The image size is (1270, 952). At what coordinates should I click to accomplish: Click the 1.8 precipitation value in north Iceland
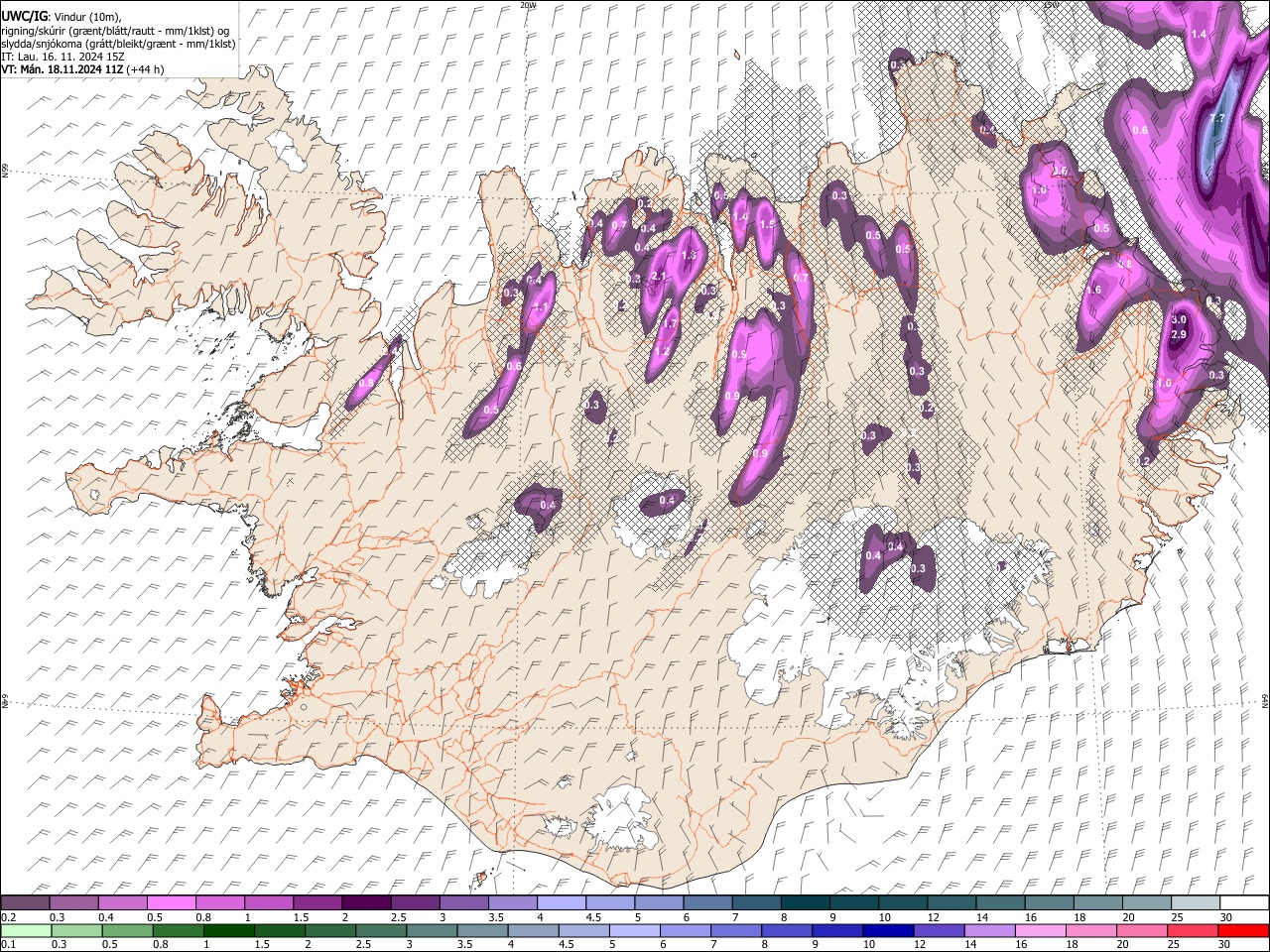pyautogui.click(x=690, y=256)
